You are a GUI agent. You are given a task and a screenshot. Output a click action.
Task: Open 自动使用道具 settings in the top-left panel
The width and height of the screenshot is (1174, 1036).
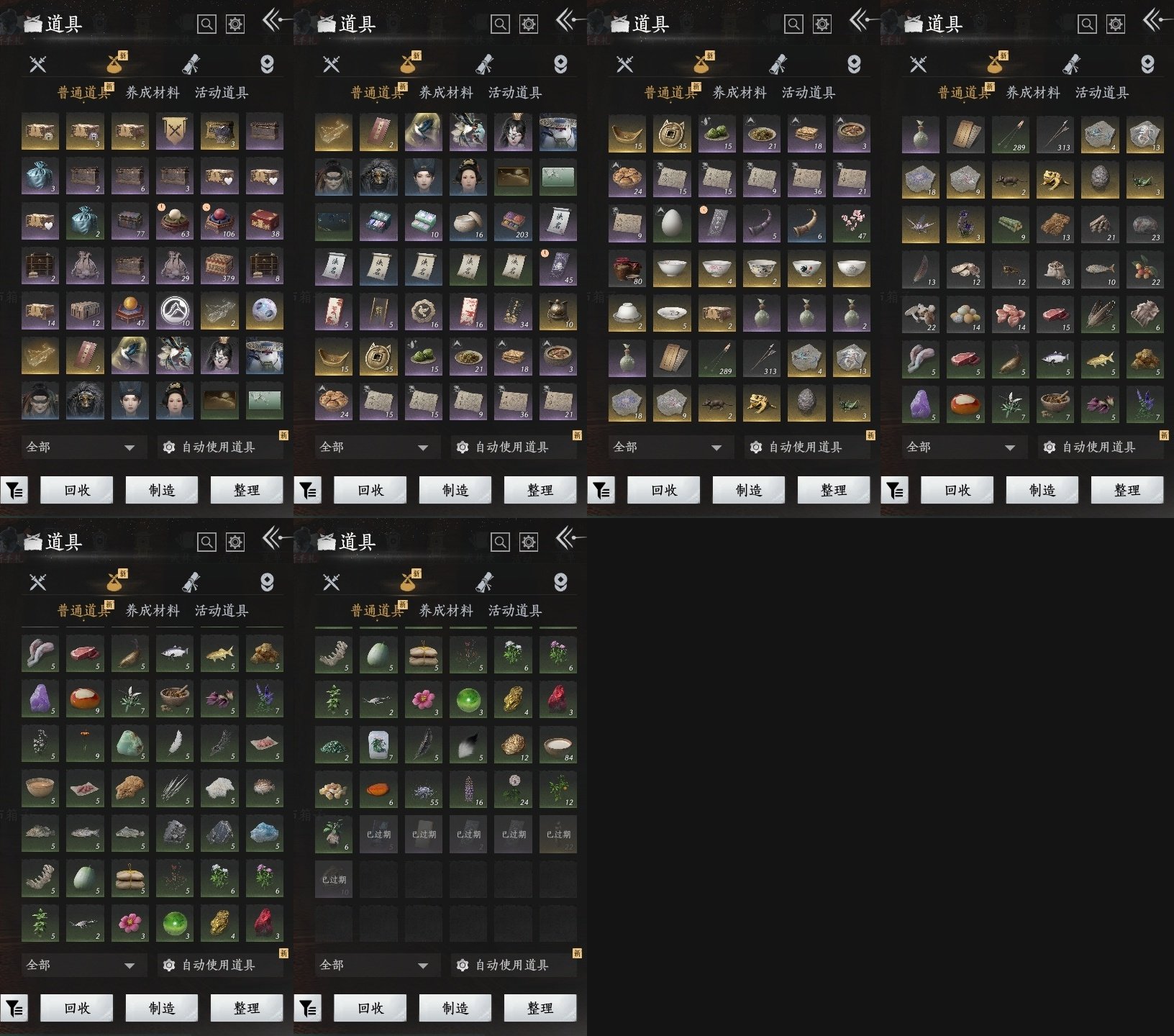(219, 447)
